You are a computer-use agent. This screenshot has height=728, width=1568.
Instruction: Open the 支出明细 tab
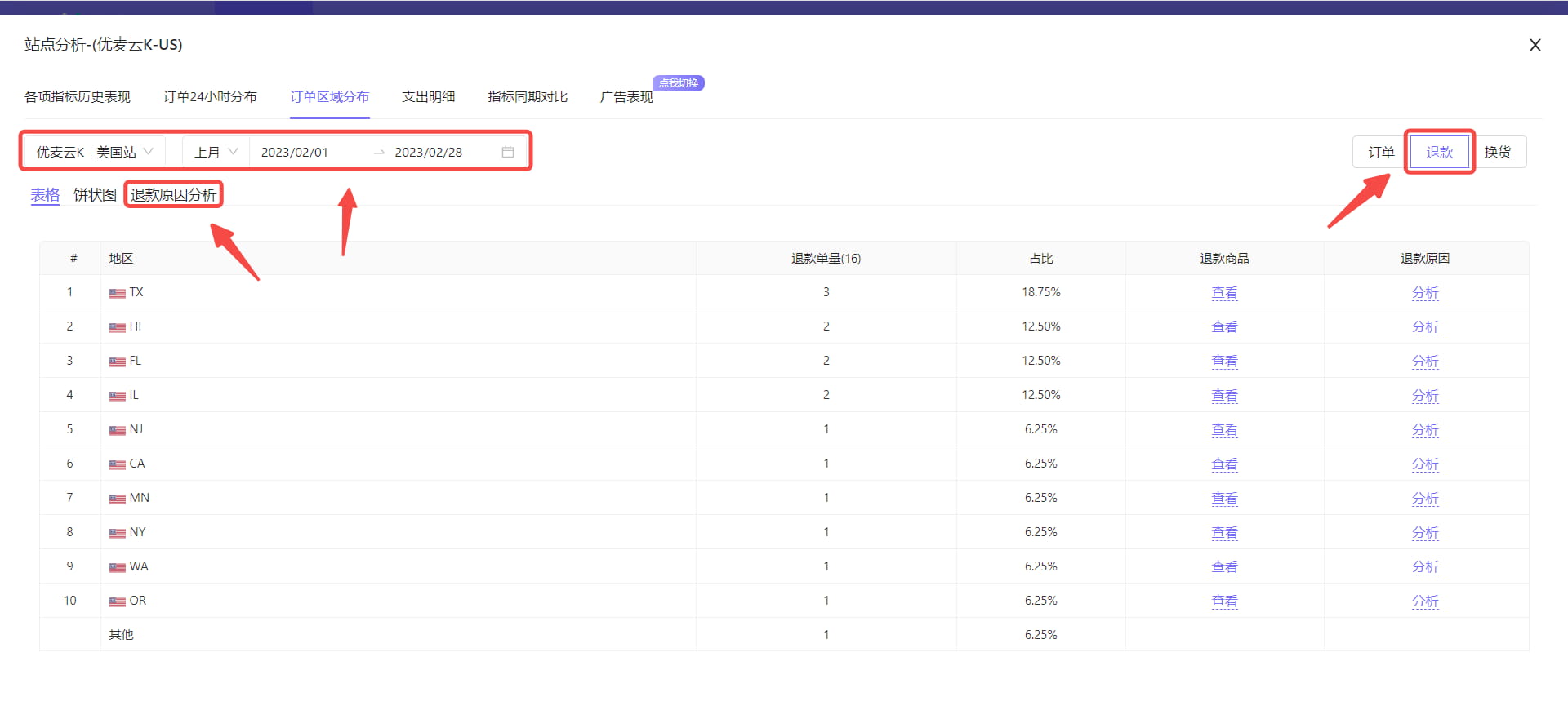(x=428, y=97)
